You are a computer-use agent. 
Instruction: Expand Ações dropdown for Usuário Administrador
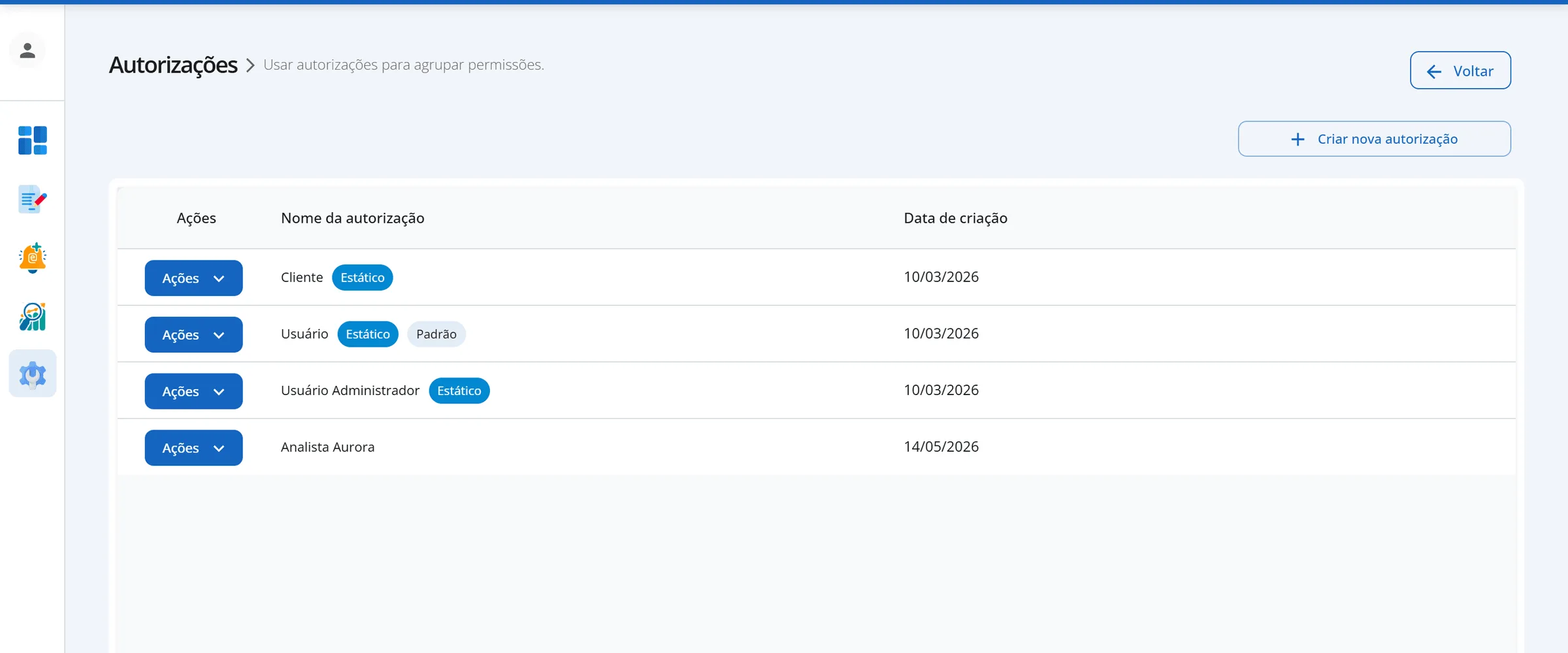coord(193,392)
